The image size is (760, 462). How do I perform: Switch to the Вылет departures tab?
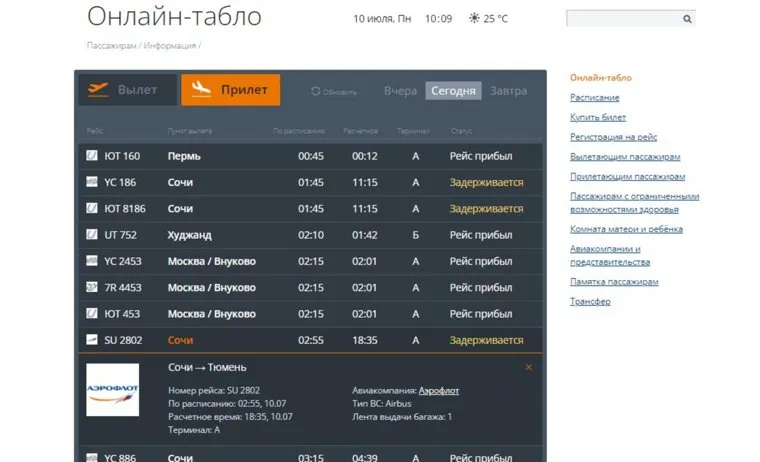click(x=126, y=90)
